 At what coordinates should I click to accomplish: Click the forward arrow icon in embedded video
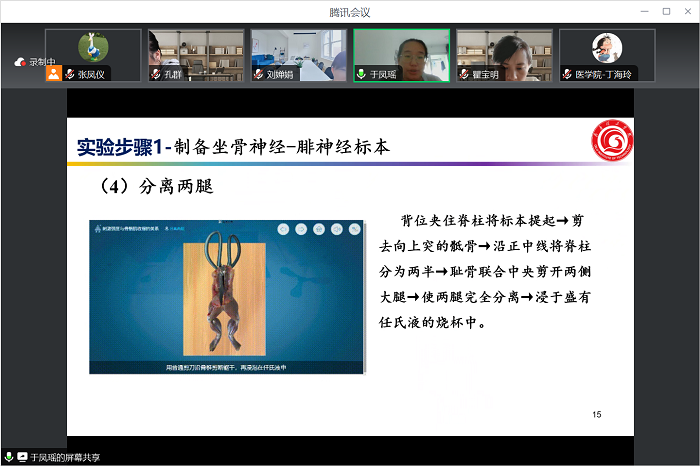(x=302, y=229)
